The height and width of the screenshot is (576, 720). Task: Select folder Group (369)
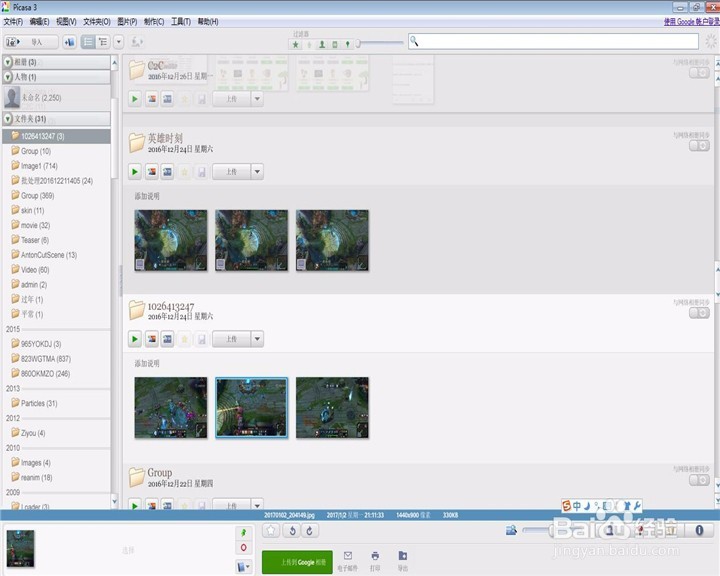37,196
